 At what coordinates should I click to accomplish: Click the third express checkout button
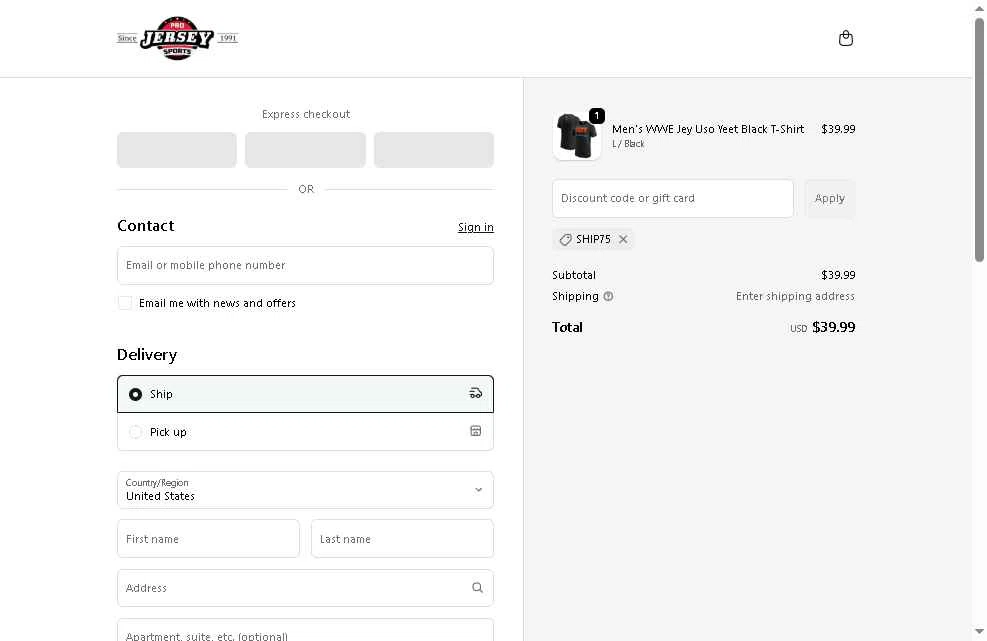tap(434, 150)
